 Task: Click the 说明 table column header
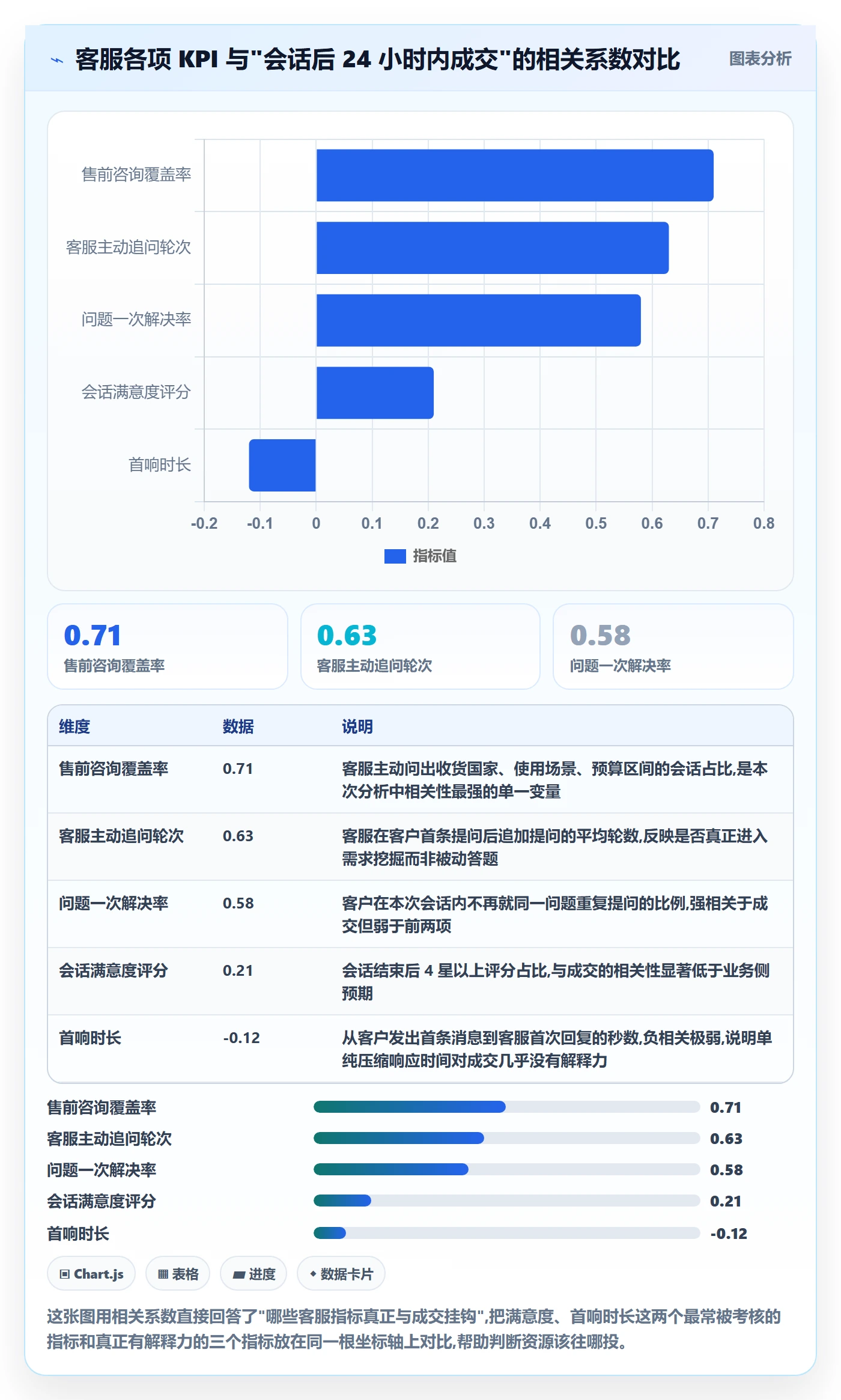[x=357, y=726]
